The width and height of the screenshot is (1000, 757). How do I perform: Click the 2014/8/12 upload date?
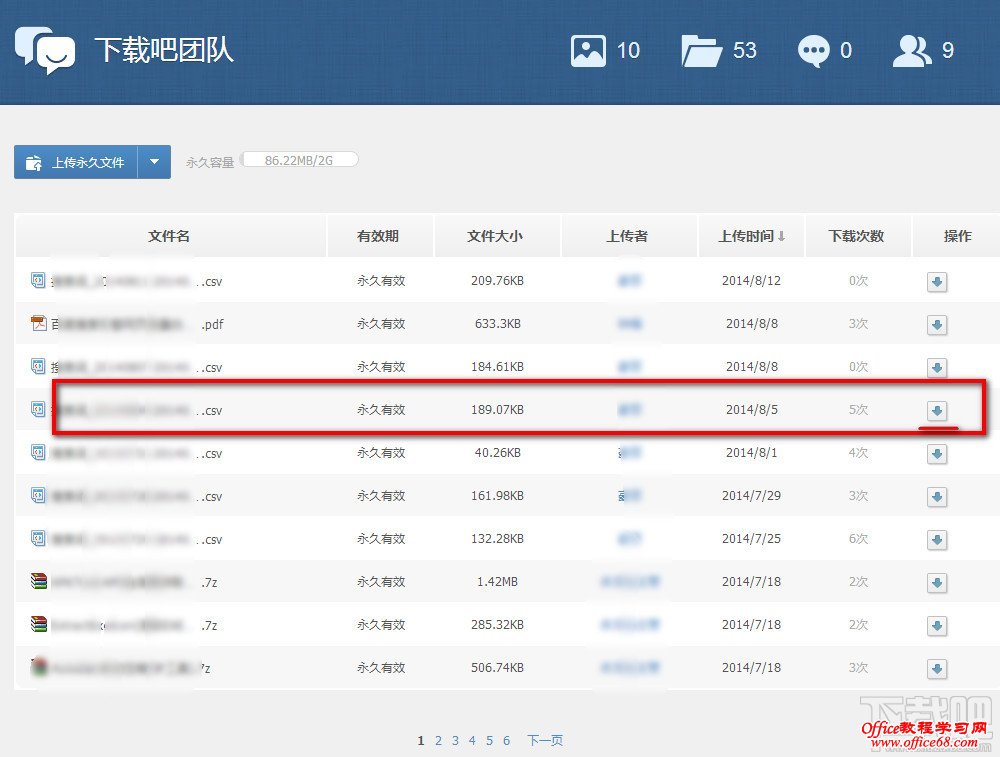(x=751, y=281)
